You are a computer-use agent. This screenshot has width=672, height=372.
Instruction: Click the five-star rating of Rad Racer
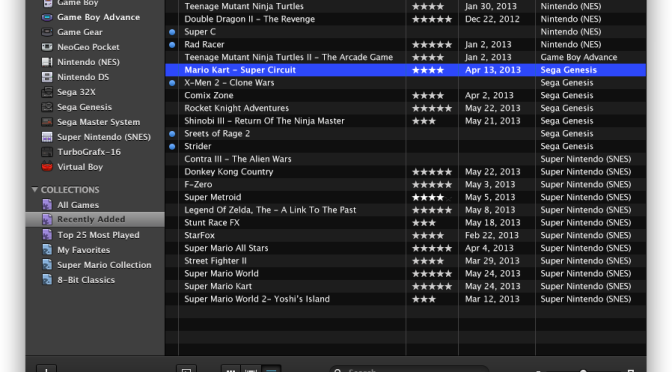pyautogui.click(x=432, y=45)
